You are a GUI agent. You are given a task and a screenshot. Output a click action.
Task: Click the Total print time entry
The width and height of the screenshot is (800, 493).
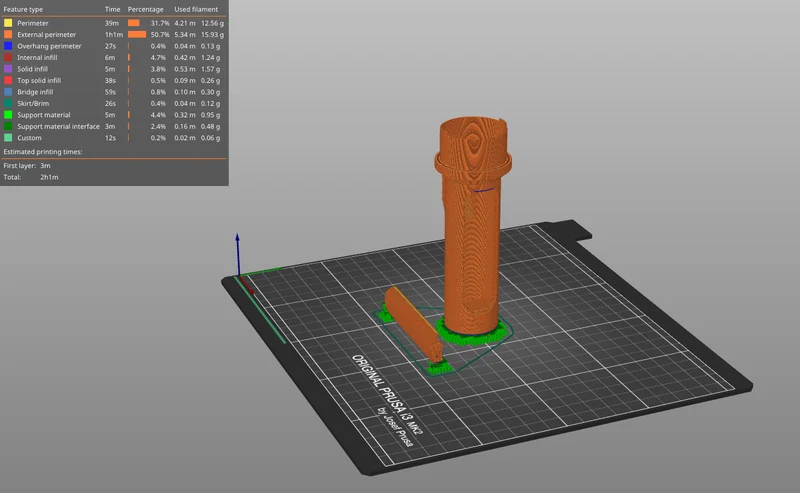pyautogui.click(x=31, y=177)
